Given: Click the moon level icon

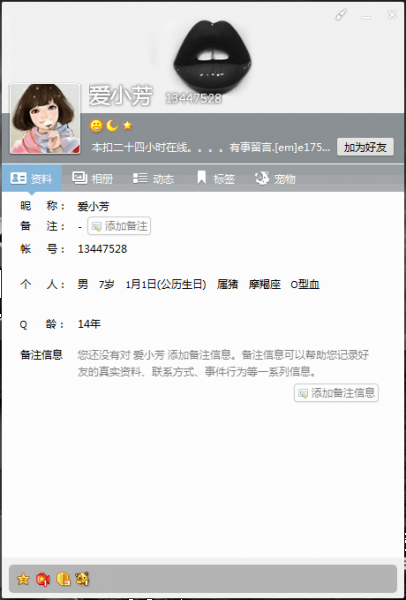Looking at the screenshot, I should (x=112, y=125).
